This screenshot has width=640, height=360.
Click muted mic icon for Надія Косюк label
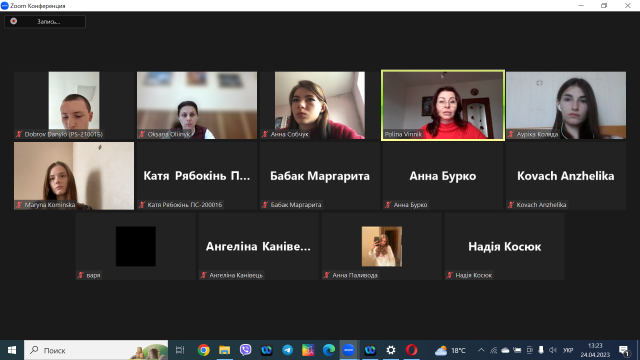click(x=450, y=275)
